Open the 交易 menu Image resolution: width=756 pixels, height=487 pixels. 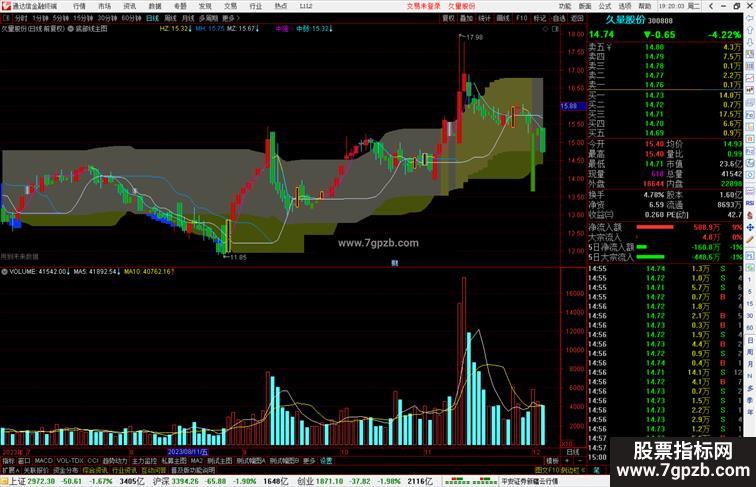(x=230, y=6)
